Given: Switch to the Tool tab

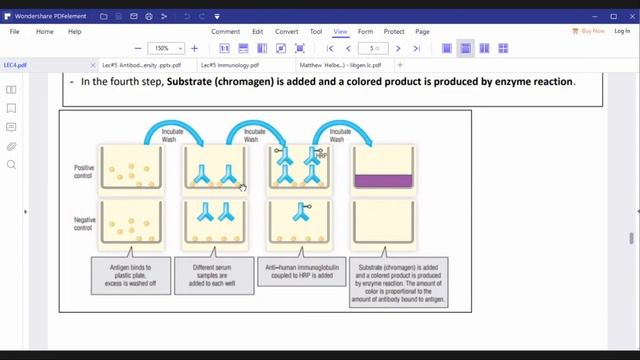Looking at the screenshot, I should pyautogui.click(x=316, y=31).
